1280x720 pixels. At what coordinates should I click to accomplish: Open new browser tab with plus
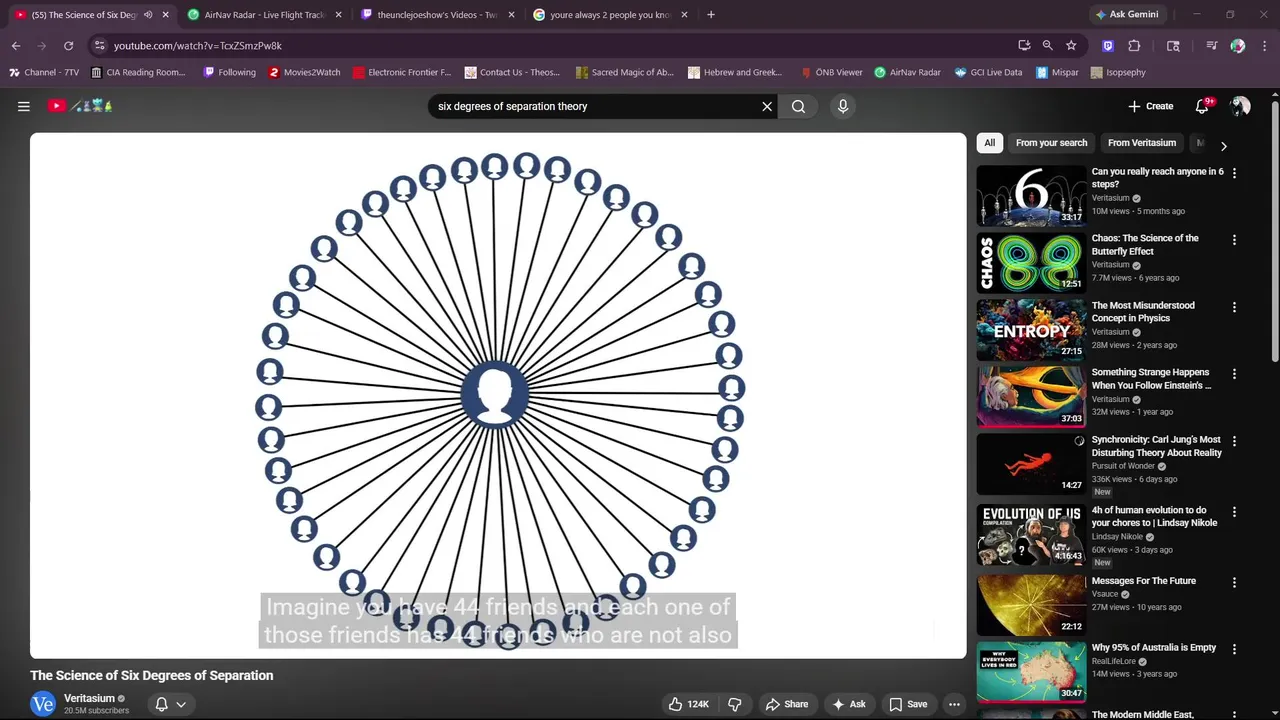(x=711, y=15)
